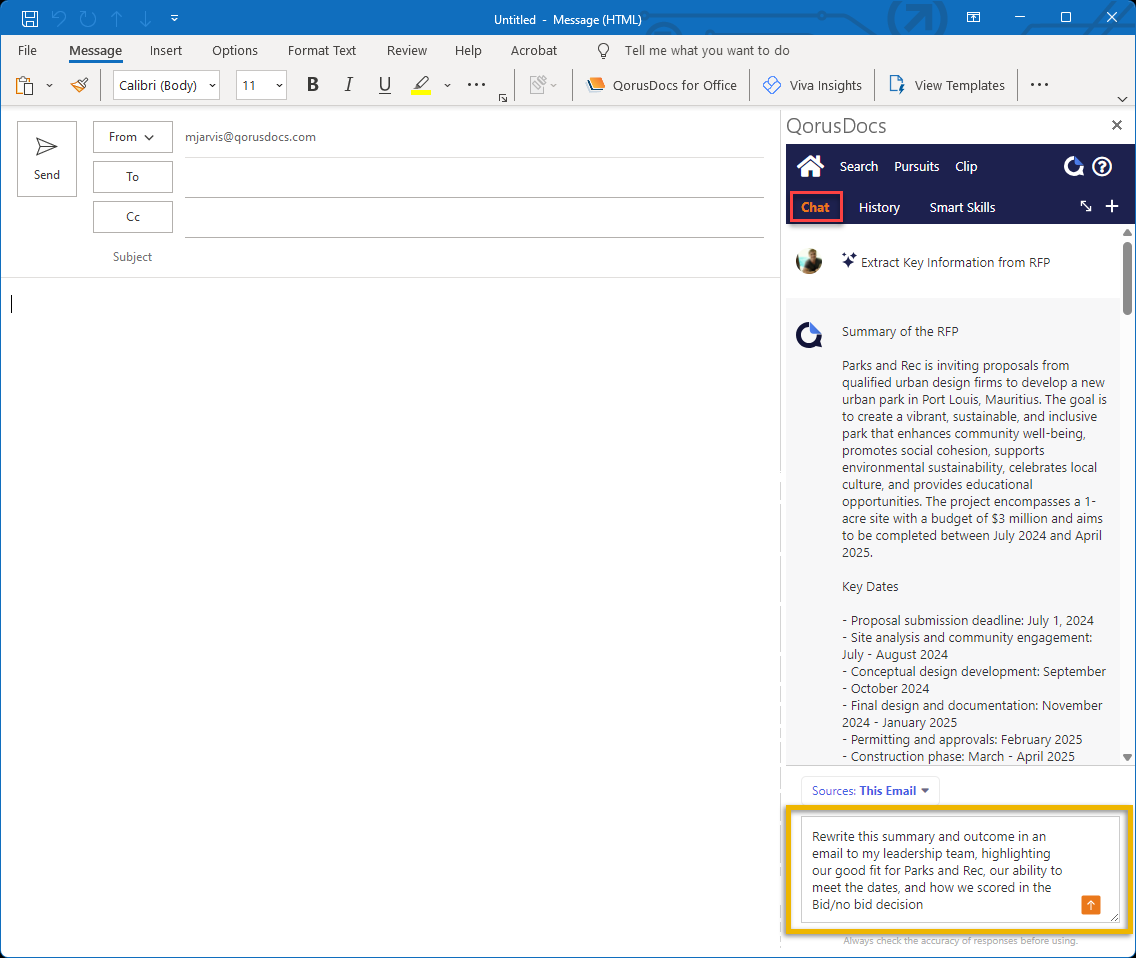Click the Format Painter brush icon

click(80, 85)
